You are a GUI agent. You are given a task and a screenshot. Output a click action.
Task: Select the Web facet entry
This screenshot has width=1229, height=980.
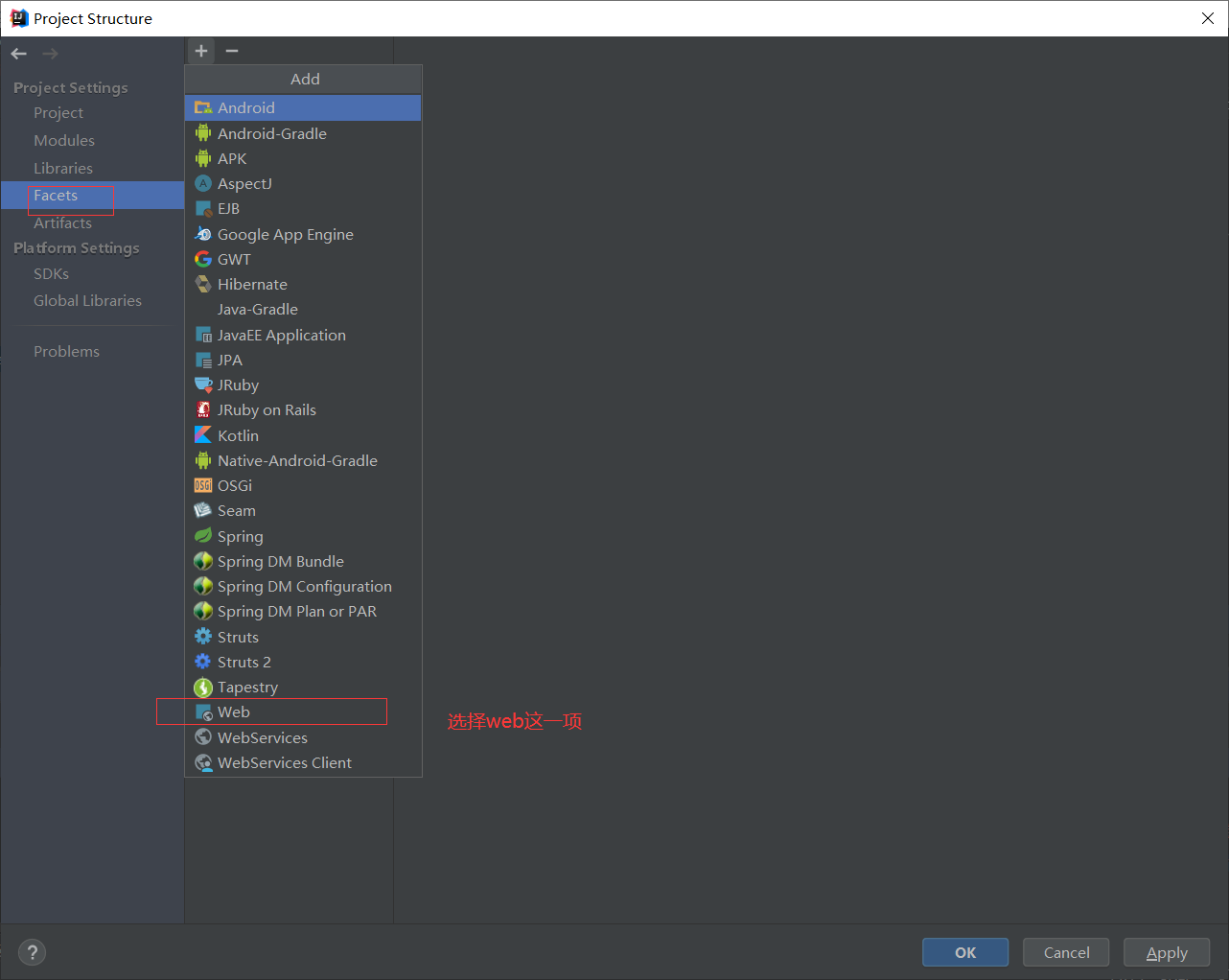coord(303,712)
